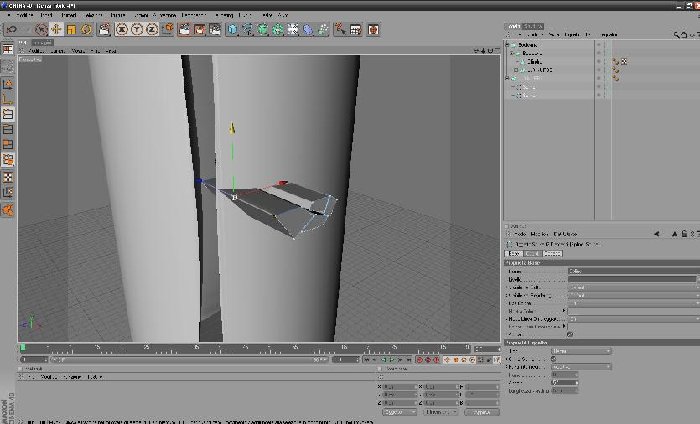The height and width of the screenshot is (424, 700).
Task: Select the Move tool in toolbar
Action: [56, 29]
